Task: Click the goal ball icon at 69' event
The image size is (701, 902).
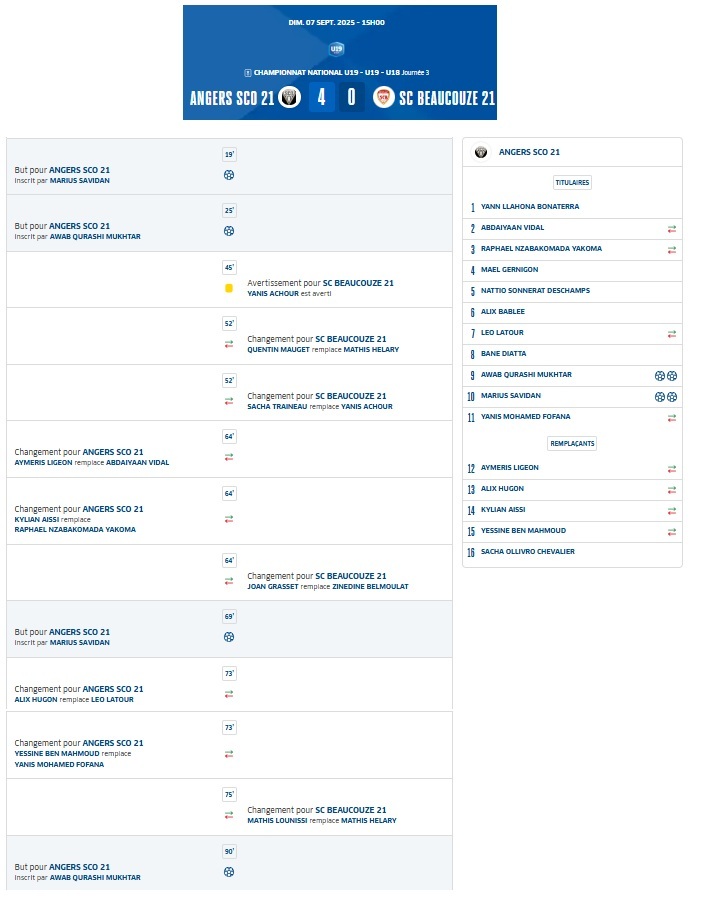Action: [229, 637]
